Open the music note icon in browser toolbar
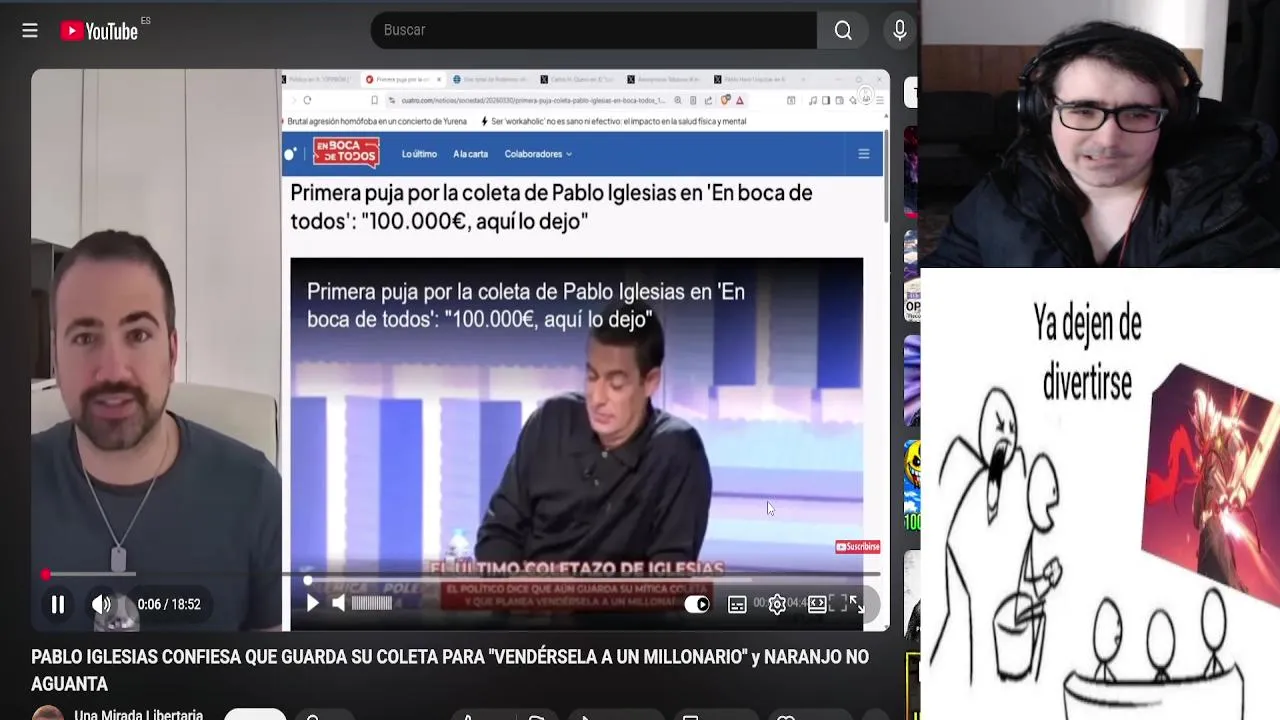1280x720 pixels. pyautogui.click(x=813, y=100)
